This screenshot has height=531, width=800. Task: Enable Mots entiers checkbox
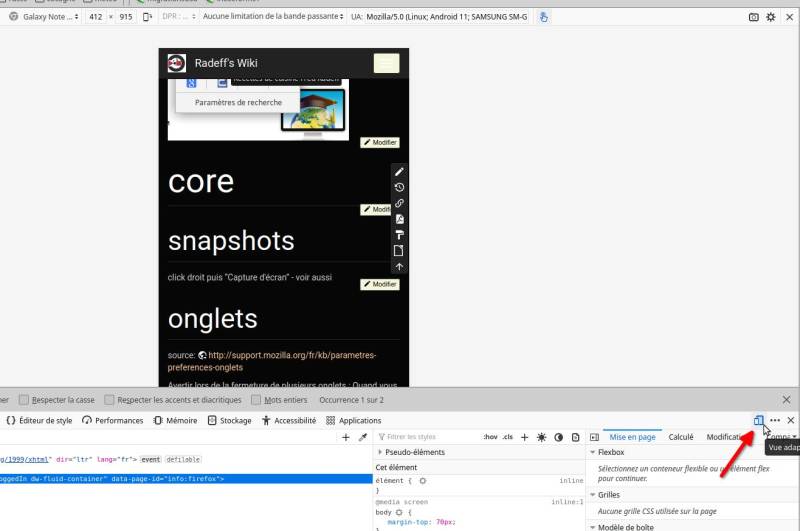click(256, 400)
